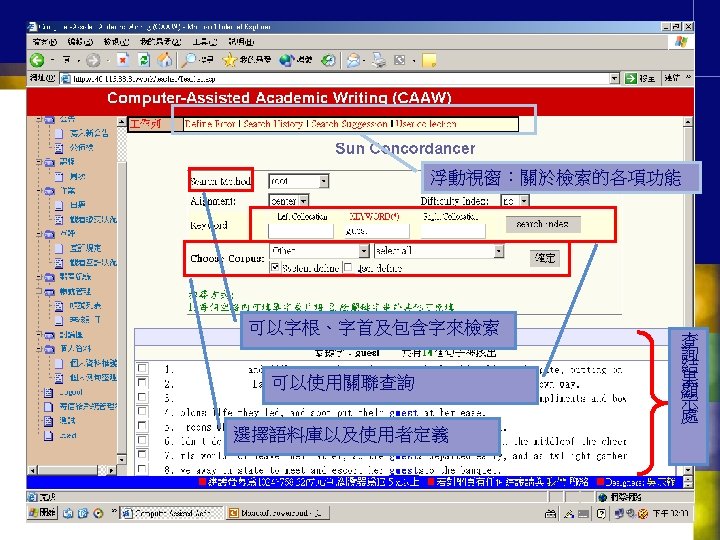
Task: Click the Logout page icon in tree
Action: [x=48, y=392]
